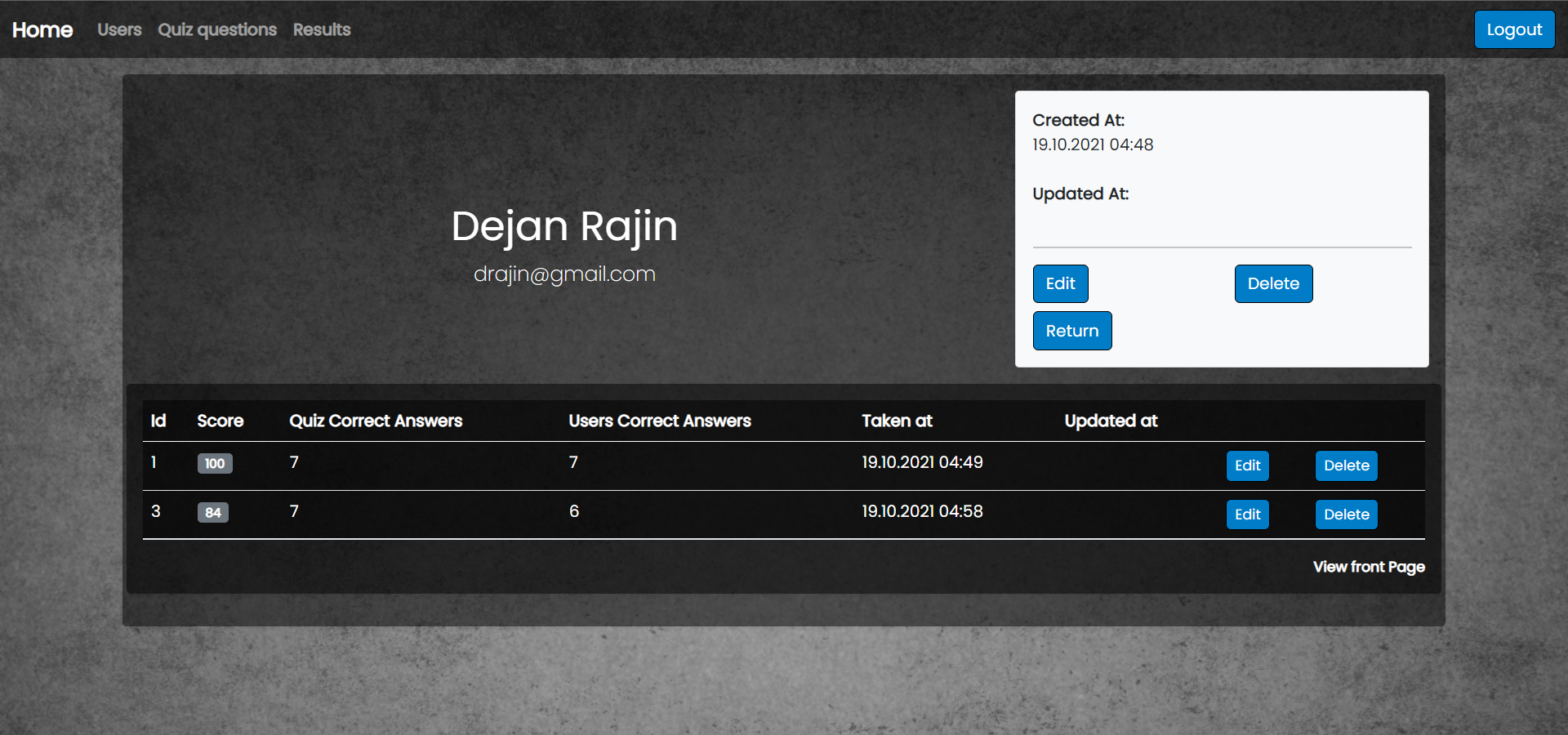Click the Id cell with value 3
Image resolution: width=1568 pixels, height=735 pixels.
pyautogui.click(x=156, y=511)
